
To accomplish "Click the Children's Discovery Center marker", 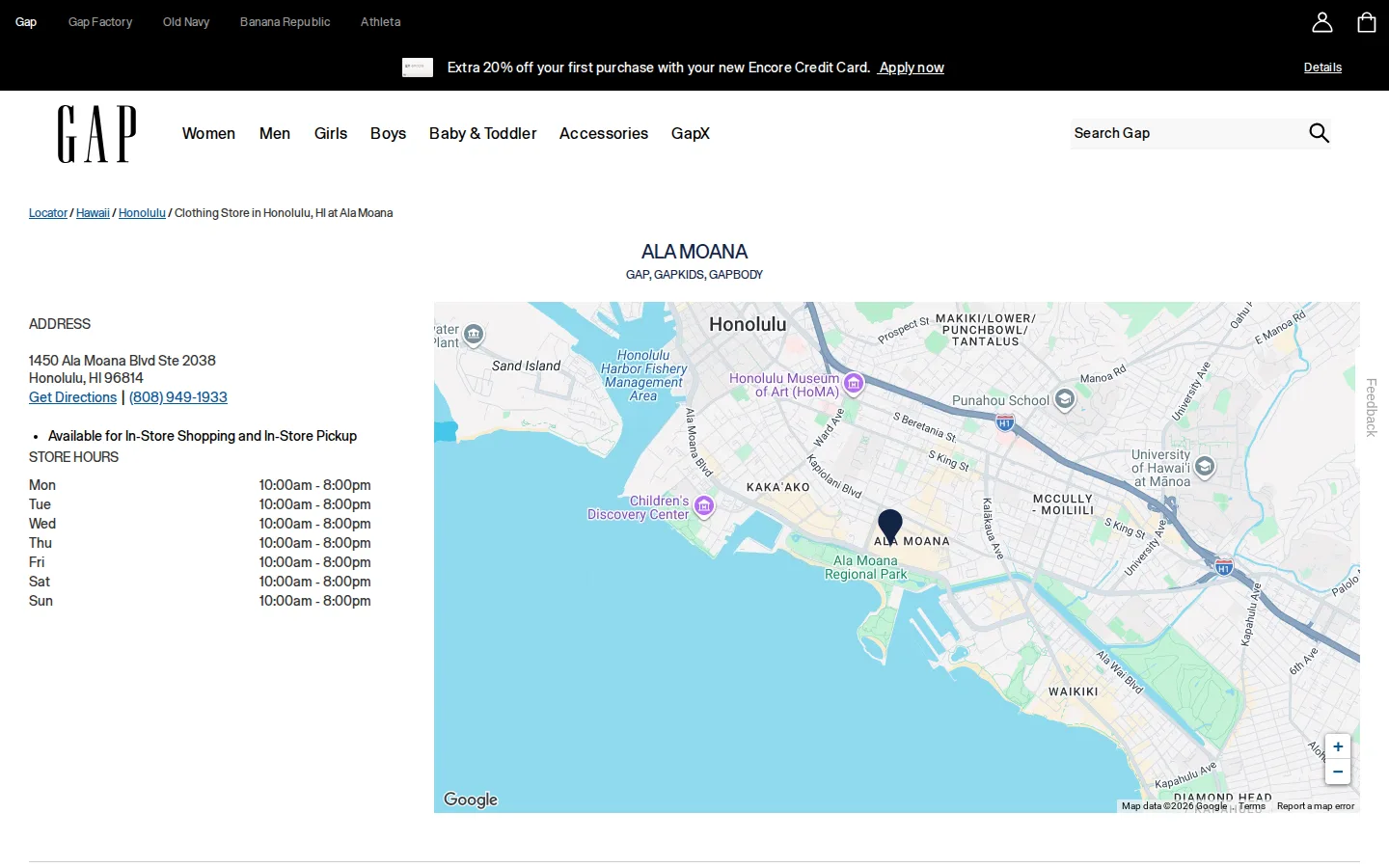I will pyautogui.click(x=704, y=506).
